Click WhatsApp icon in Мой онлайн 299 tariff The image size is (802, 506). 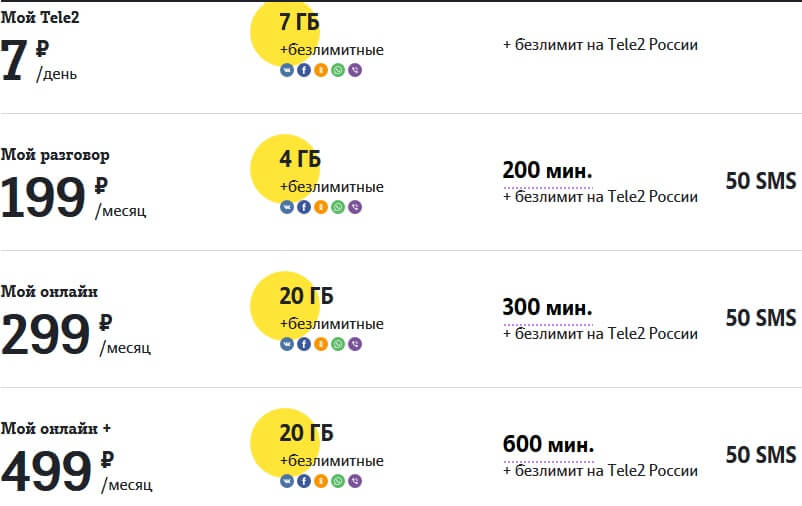[x=338, y=344]
